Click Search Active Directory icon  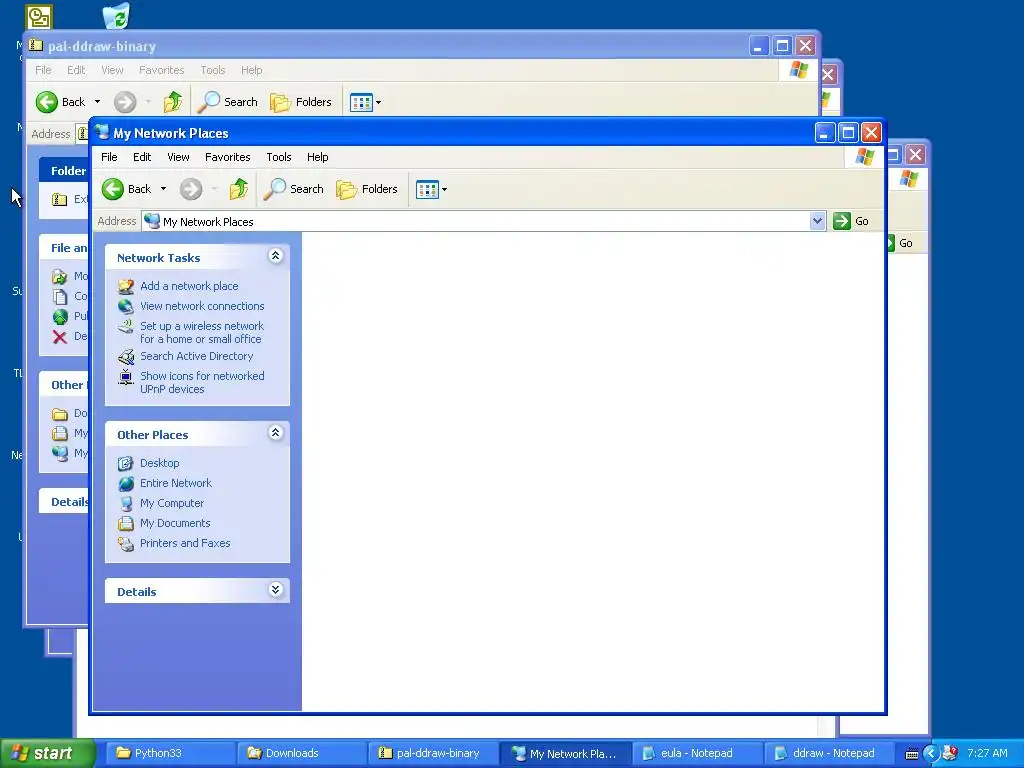pos(125,357)
